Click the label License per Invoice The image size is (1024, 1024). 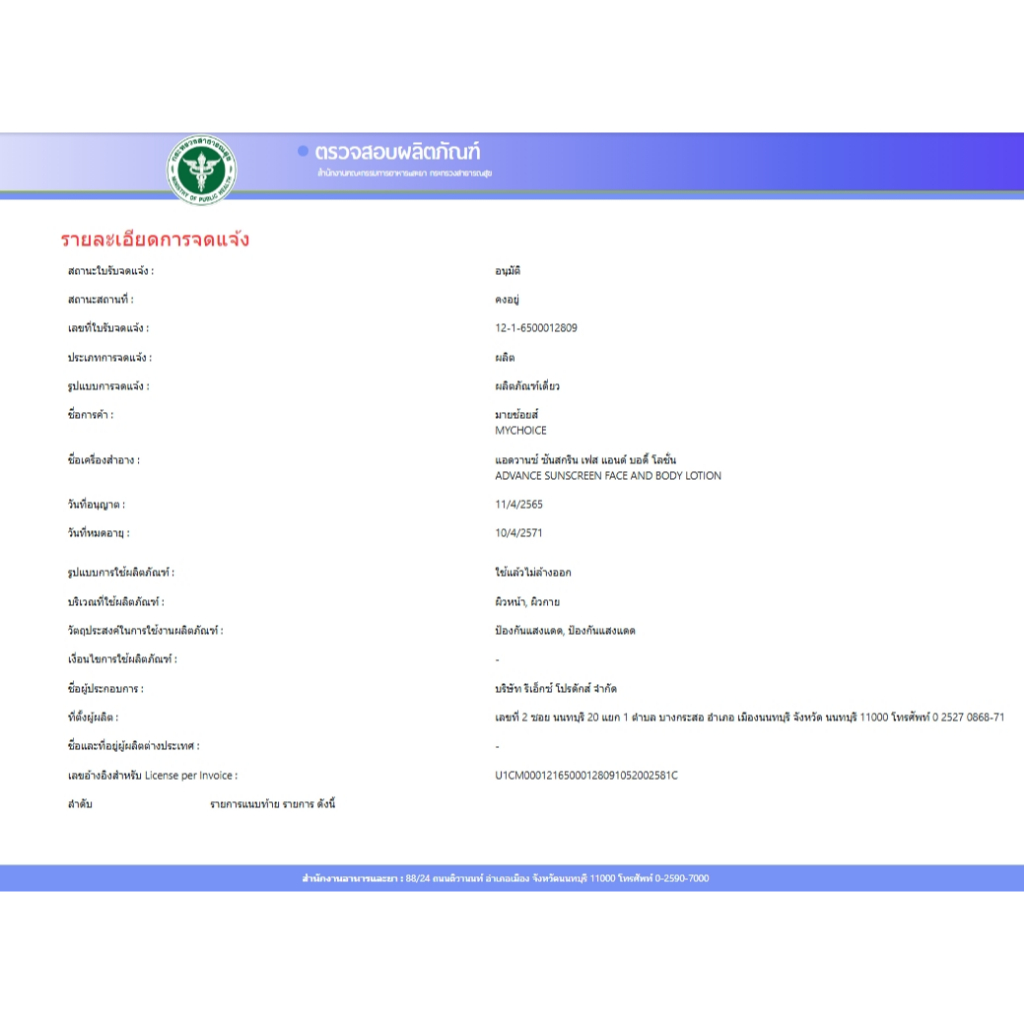(x=153, y=775)
